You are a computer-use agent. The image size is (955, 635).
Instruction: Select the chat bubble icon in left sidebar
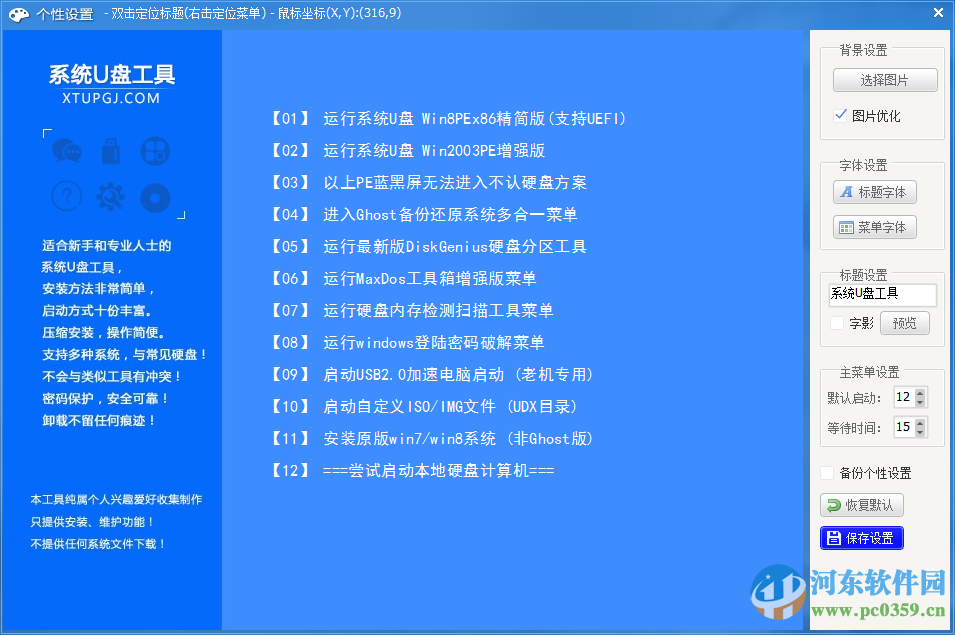pyautogui.click(x=66, y=151)
